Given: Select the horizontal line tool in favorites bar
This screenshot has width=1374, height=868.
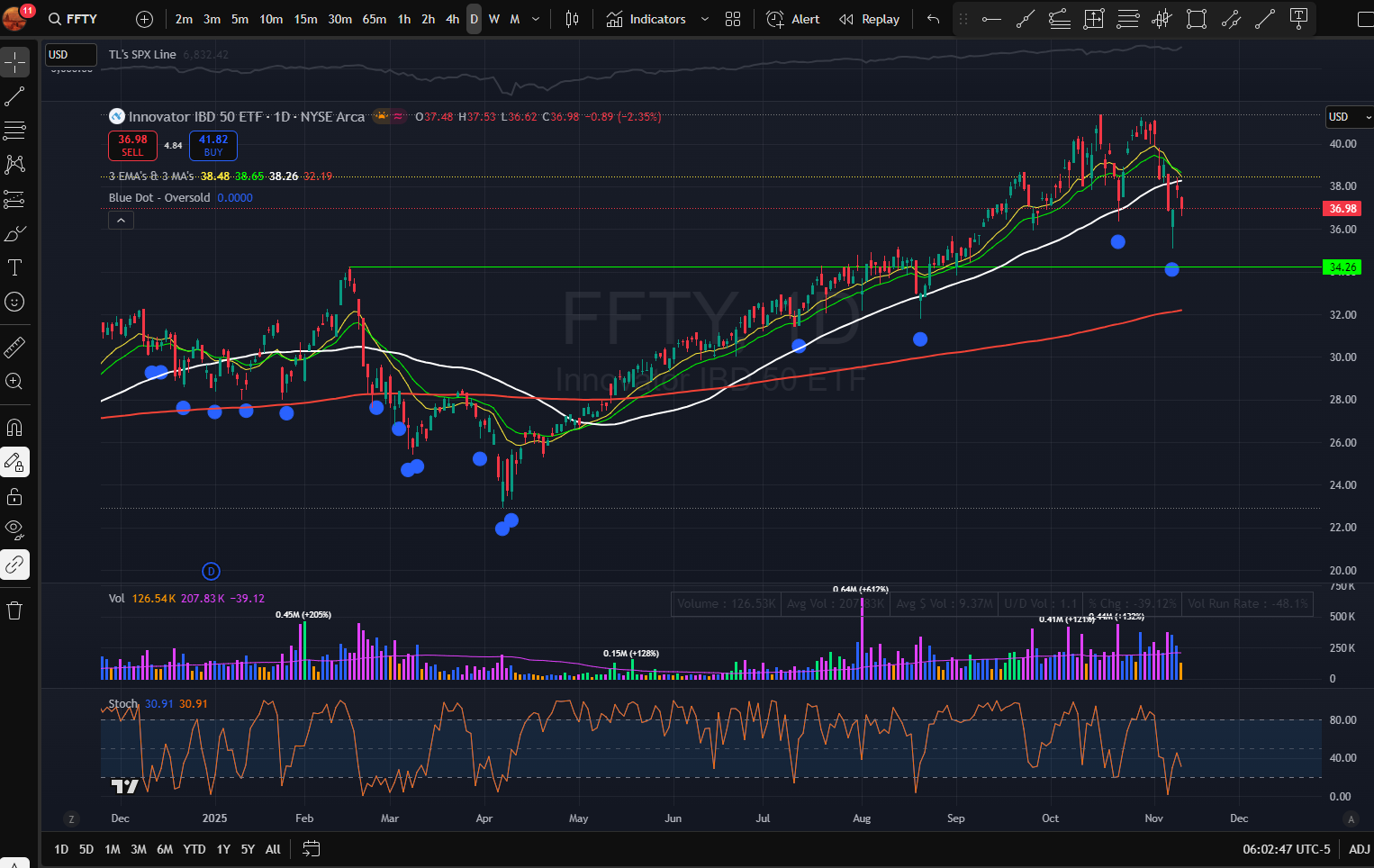Looking at the screenshot, I should coord(991,19).
